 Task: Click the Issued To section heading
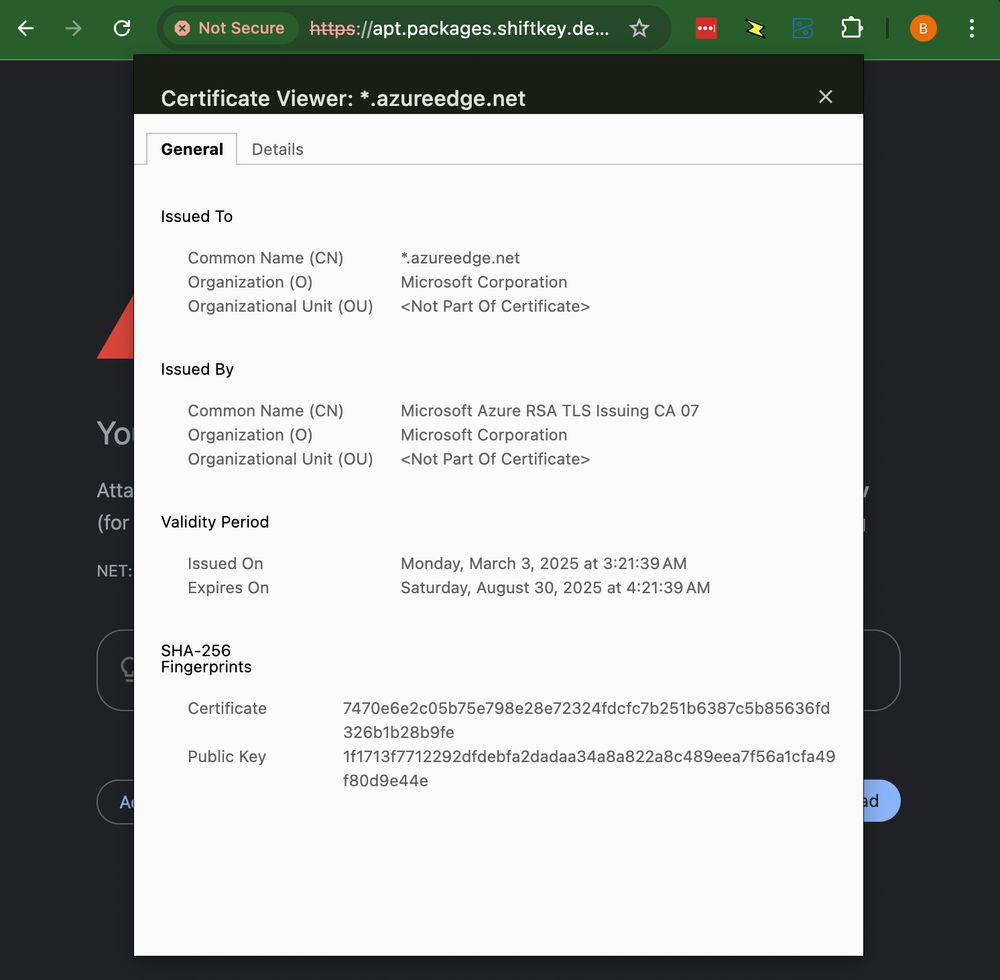[196, 216]
